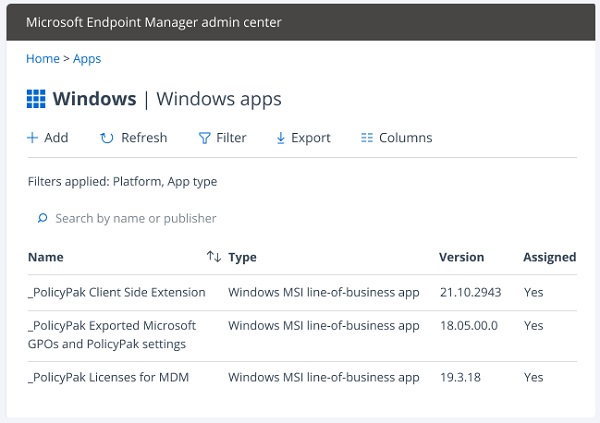Toggle sort arrows beside Name column
Viewport: 600px width, 423px height.
coord(213,257)
